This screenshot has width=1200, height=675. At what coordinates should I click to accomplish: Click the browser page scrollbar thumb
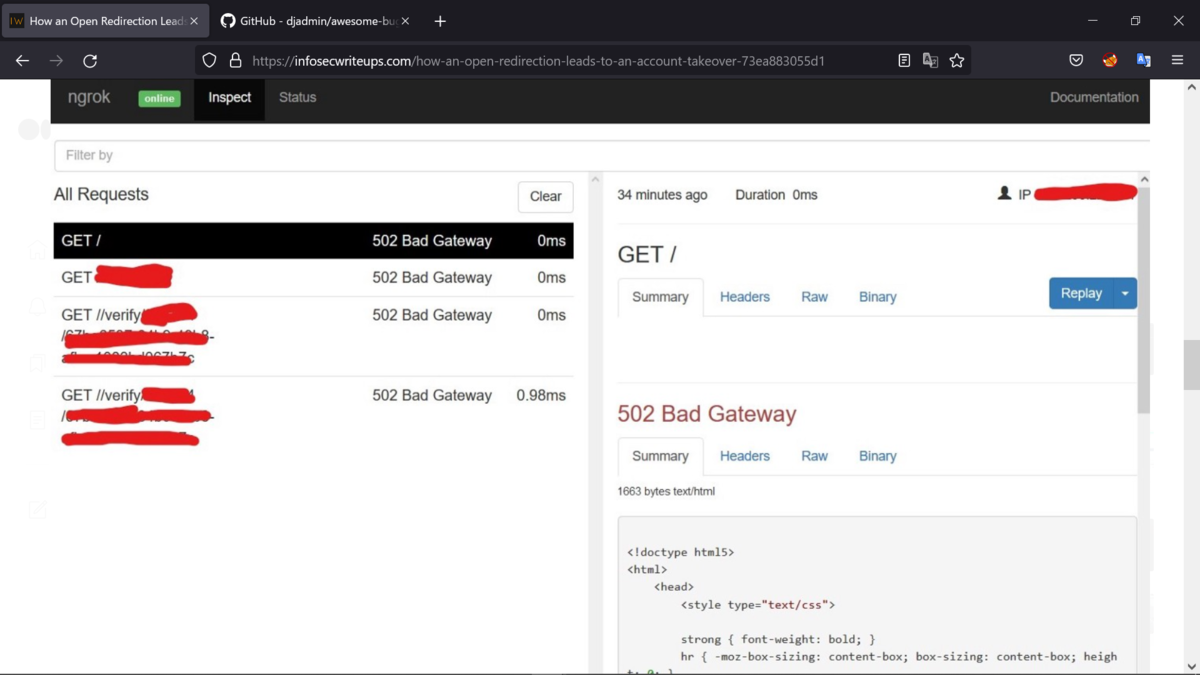(1191, 365)
